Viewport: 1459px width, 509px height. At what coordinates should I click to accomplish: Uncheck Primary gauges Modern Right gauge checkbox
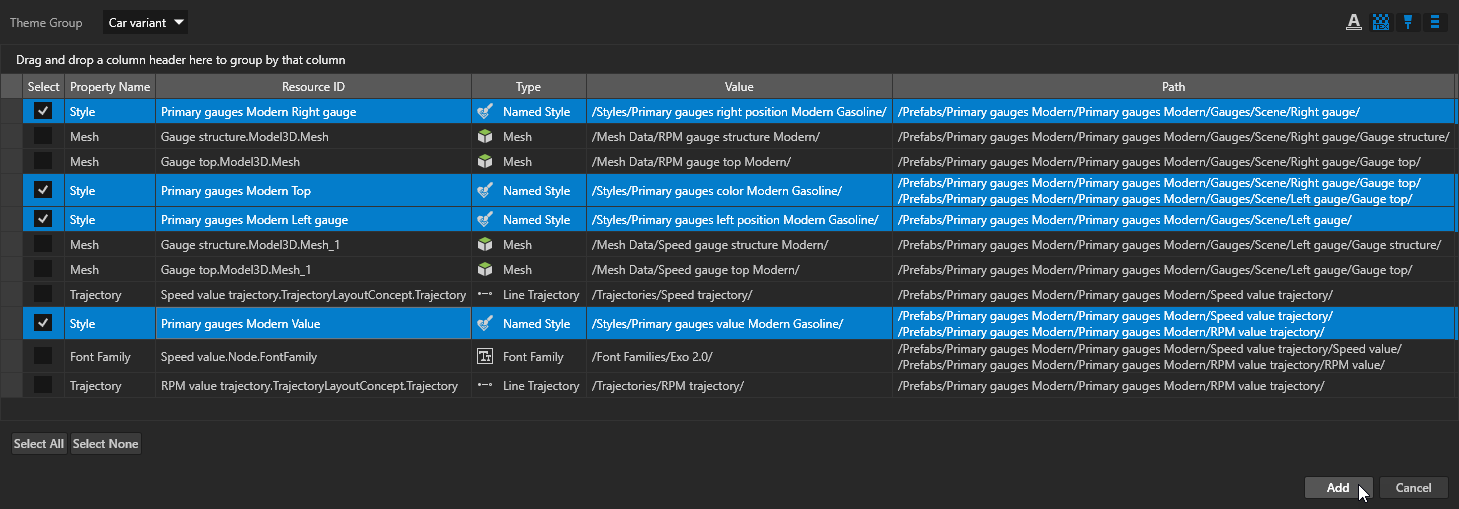click(43, 112)
